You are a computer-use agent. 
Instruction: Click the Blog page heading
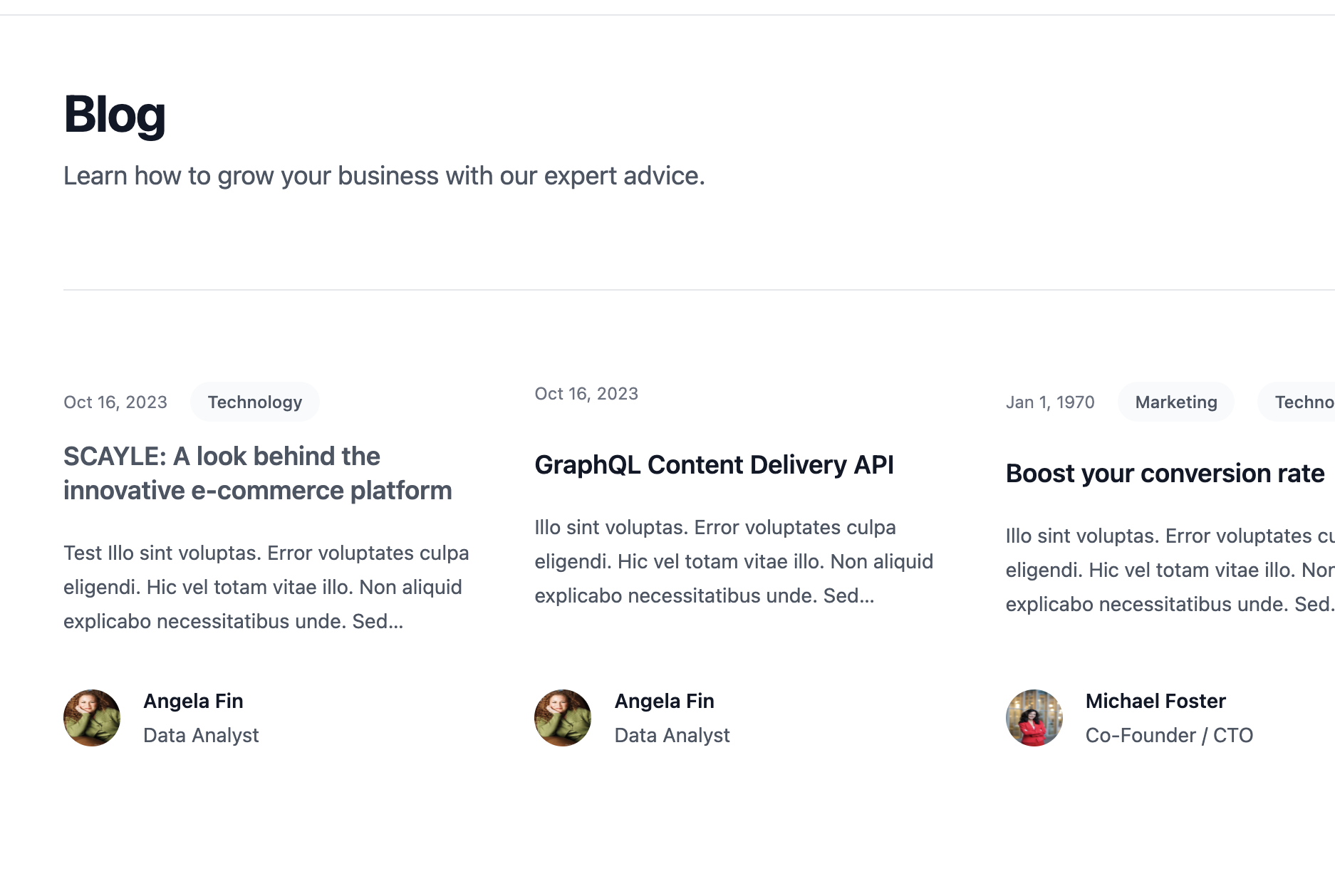coord(115,114)
